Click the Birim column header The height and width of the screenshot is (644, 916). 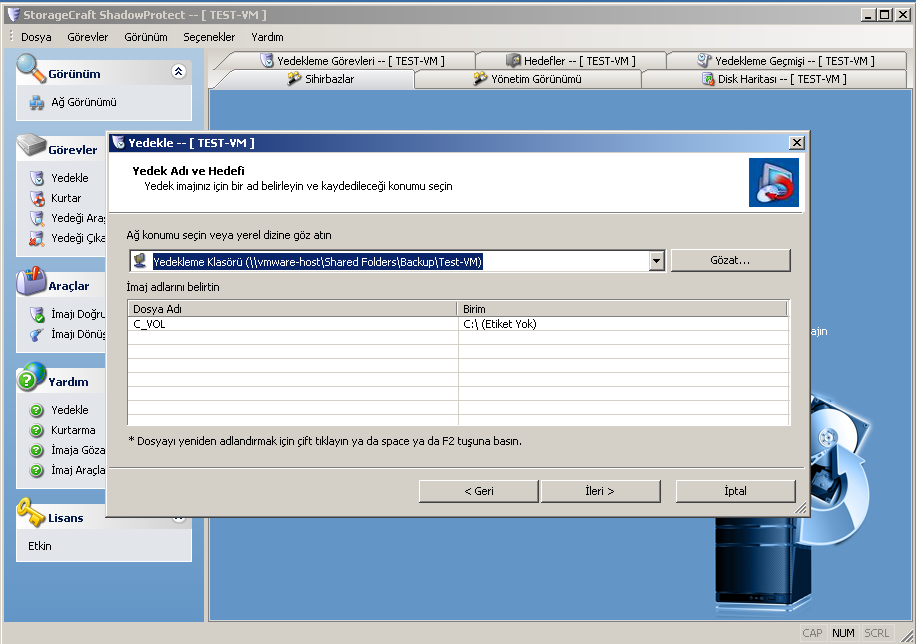click(x=622, y=309)
